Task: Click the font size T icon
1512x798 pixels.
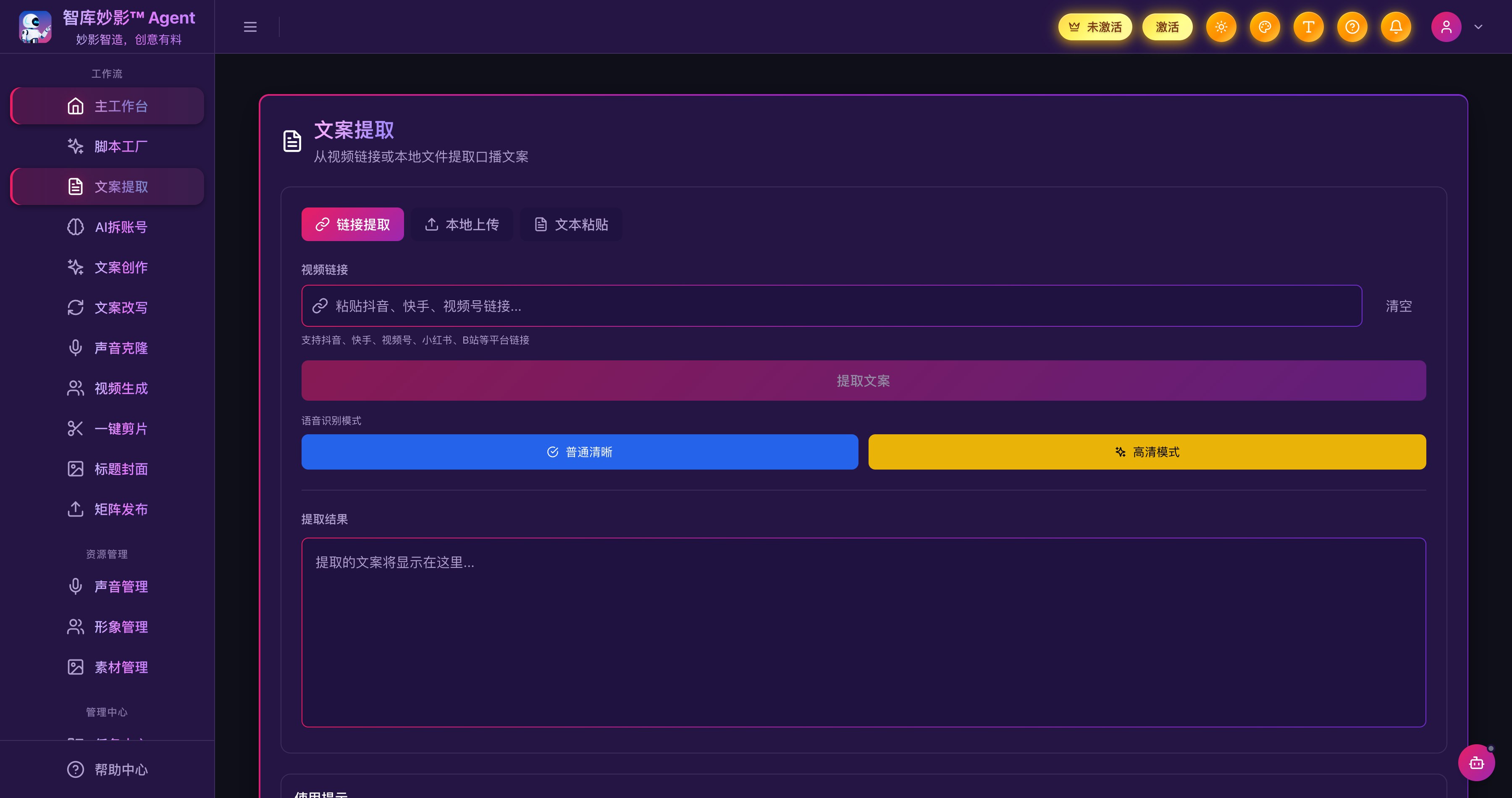Action: click(1308, 27)
